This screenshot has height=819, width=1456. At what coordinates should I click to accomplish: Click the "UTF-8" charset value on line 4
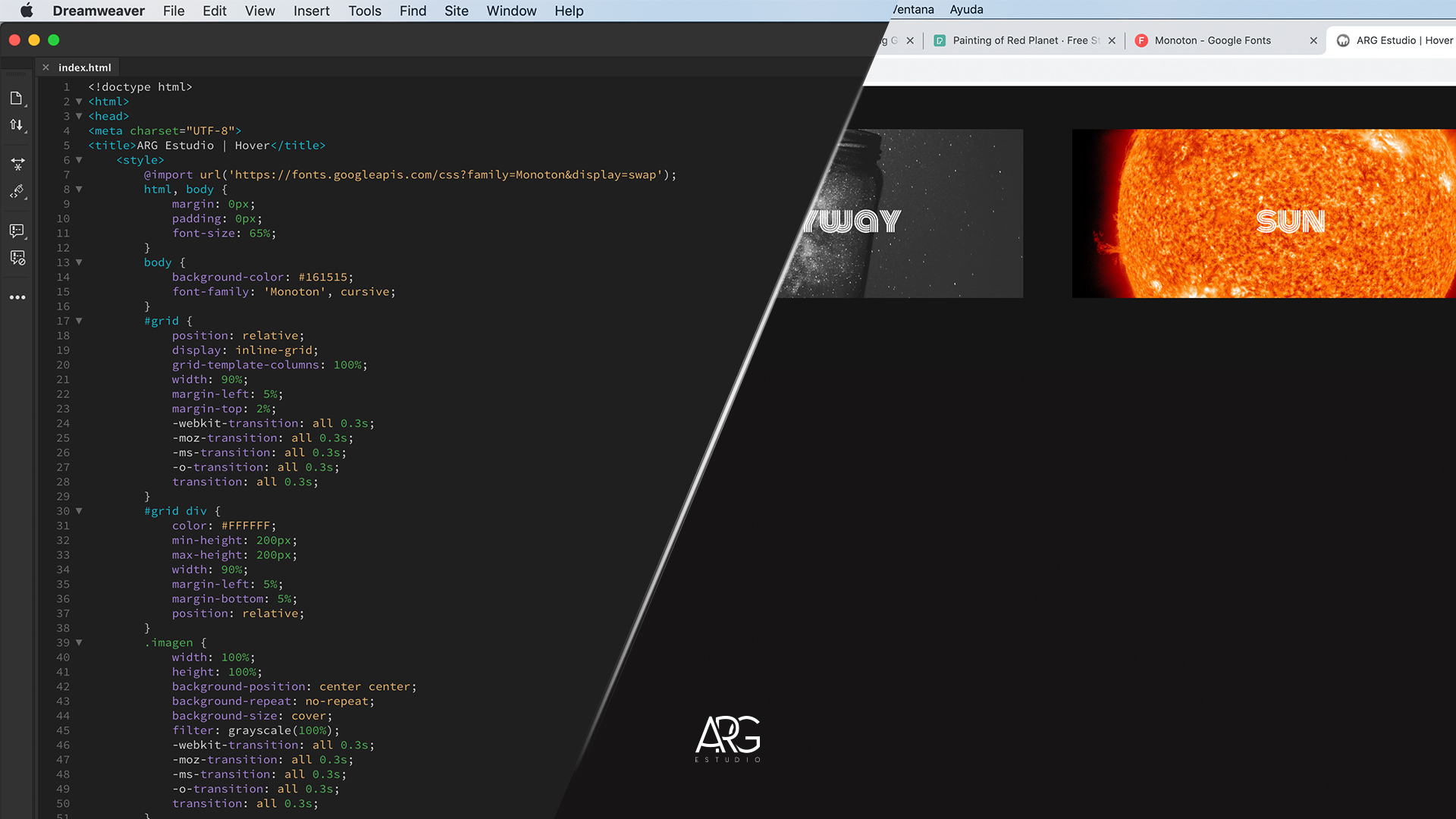point(210,131)
